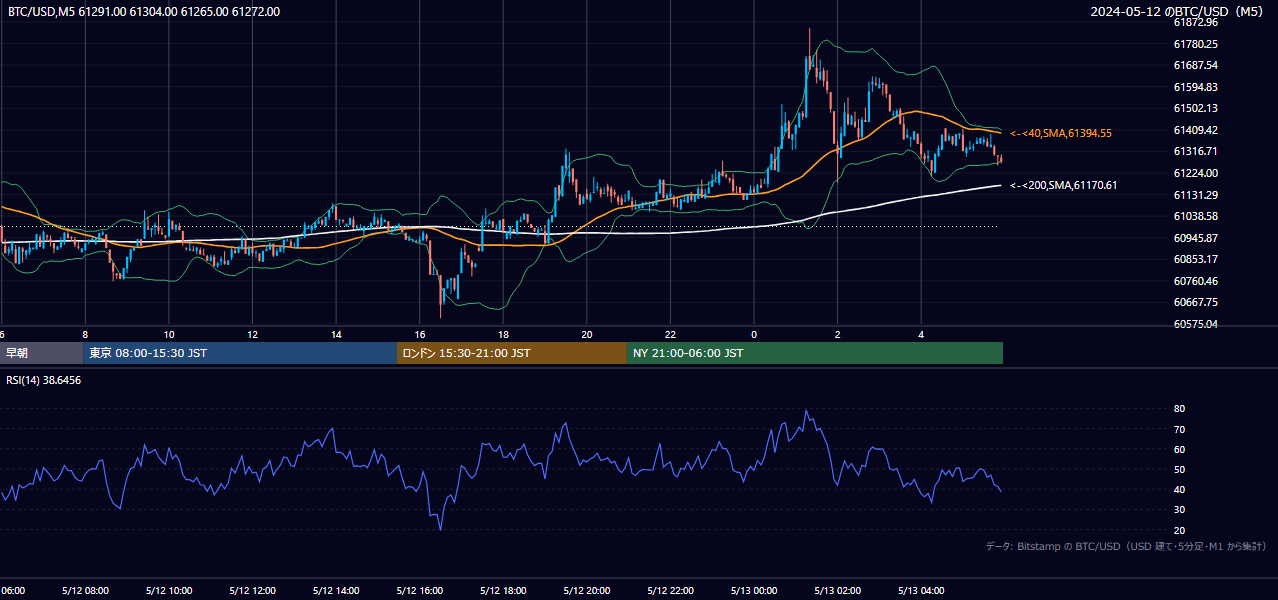Click price axis value 61131.29
This screenshot has width=1278, height=600.
coord(1195,195)
